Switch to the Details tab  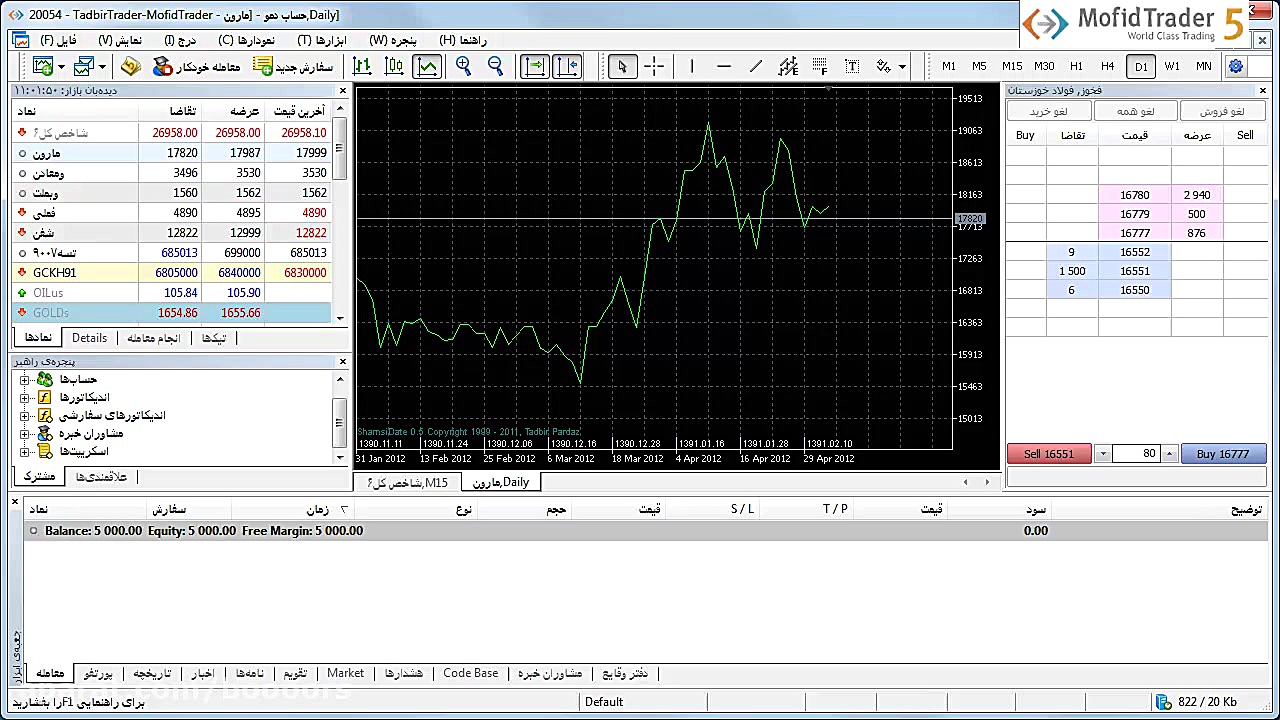[x=89, y=338]
